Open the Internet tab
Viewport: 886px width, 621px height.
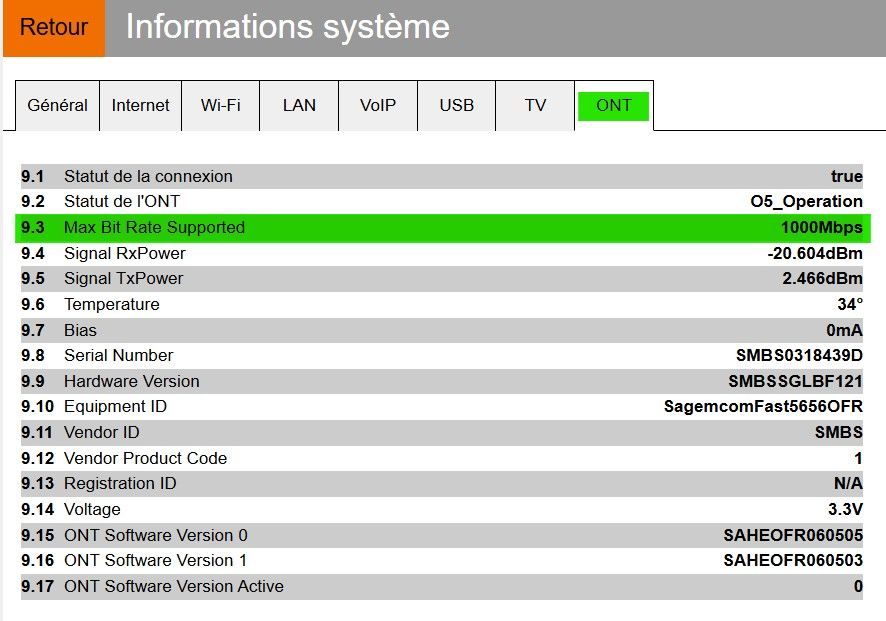[140, 105]
